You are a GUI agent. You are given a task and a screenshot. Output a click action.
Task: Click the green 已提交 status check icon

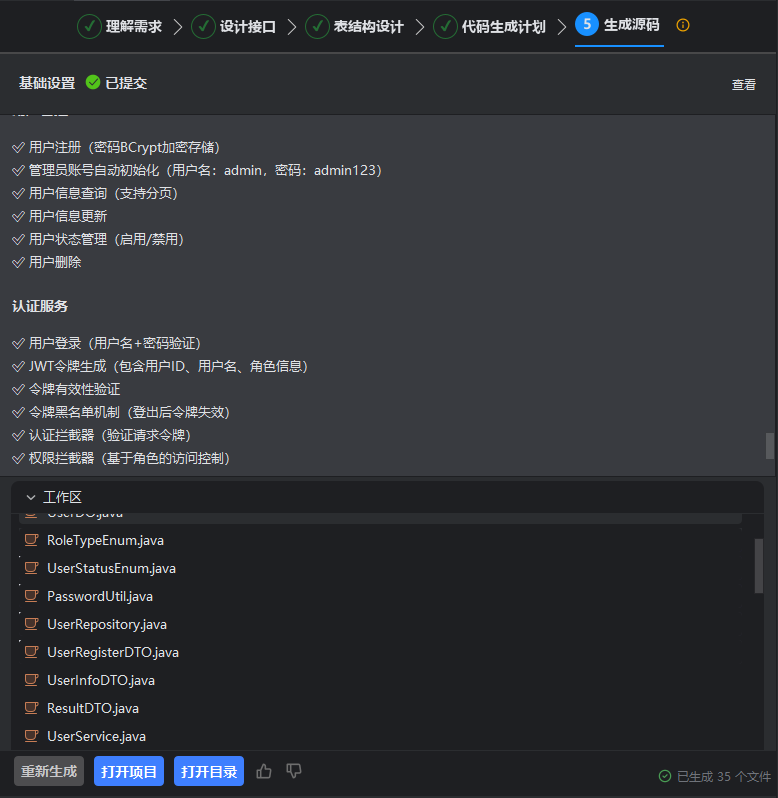(93, 83)
